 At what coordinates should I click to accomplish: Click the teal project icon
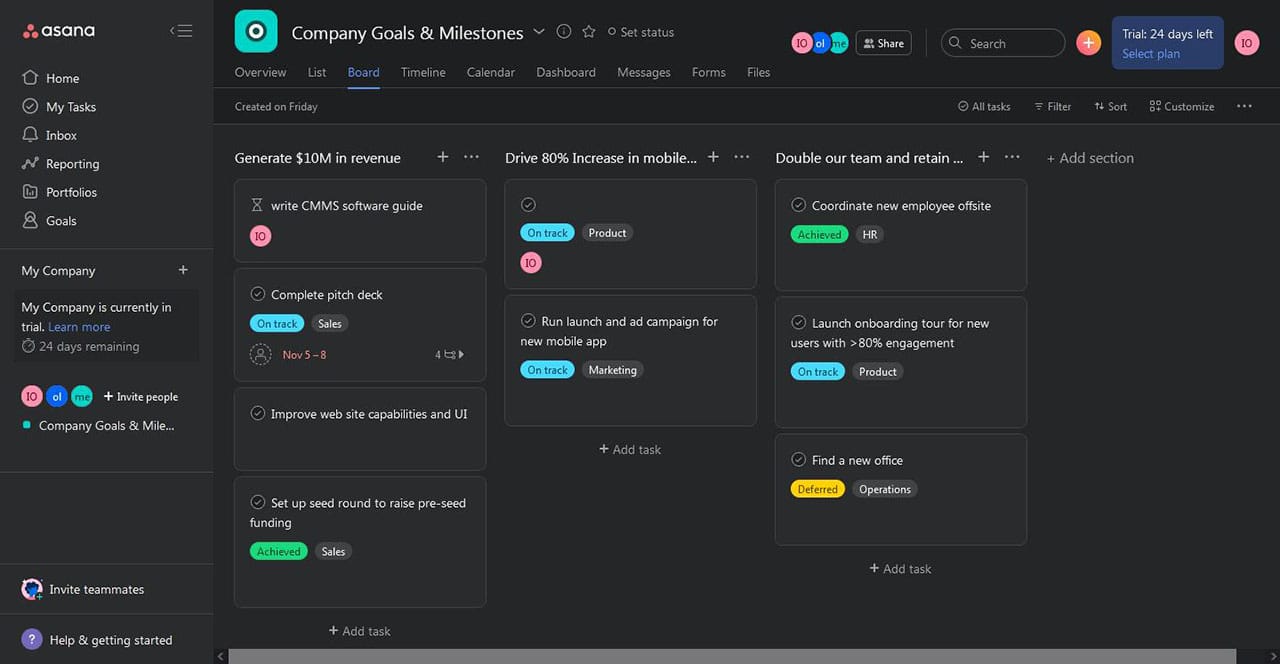[256, 32]
